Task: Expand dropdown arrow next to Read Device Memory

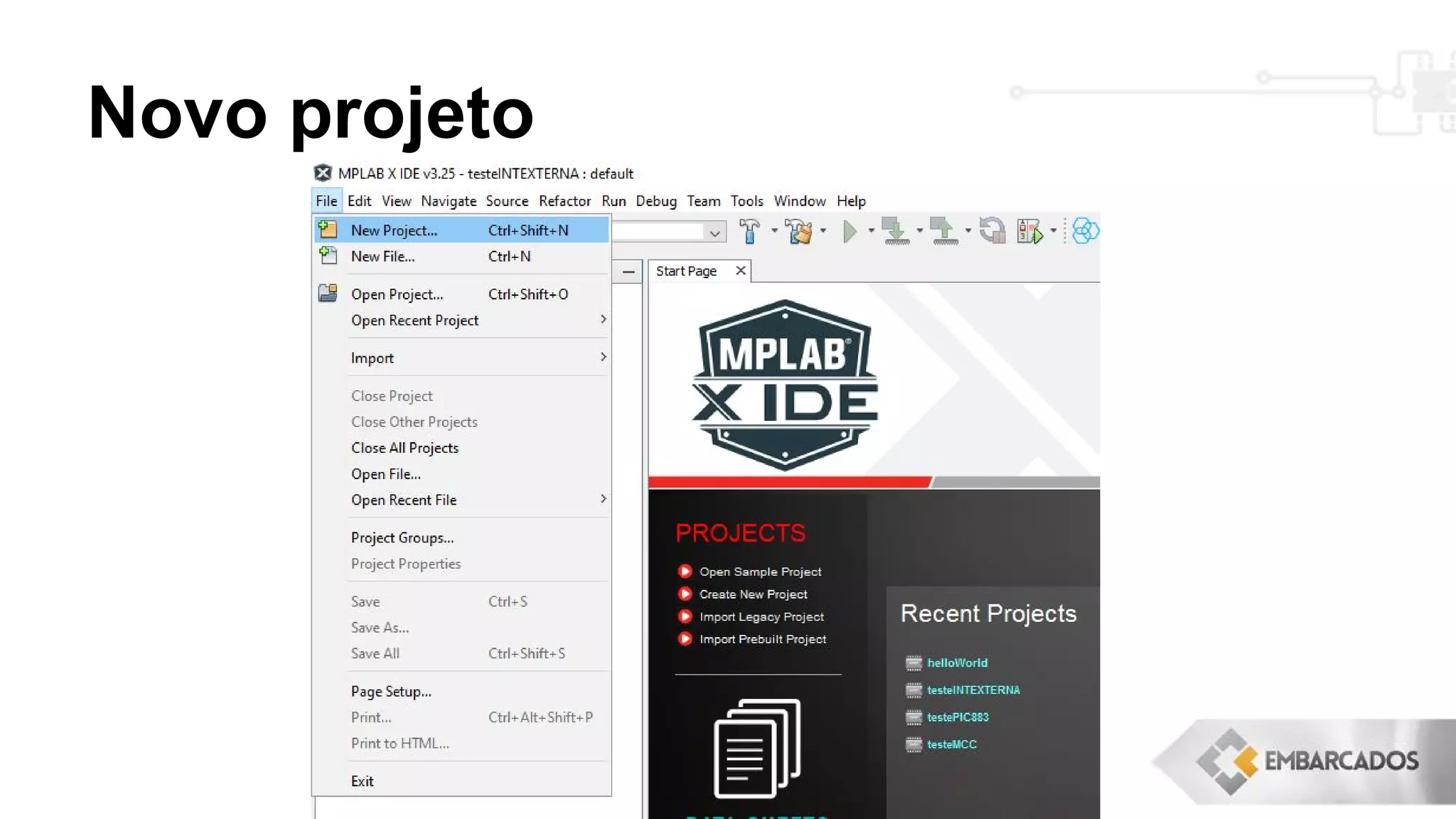Action: pyautogui.click(x=968, y=230)
